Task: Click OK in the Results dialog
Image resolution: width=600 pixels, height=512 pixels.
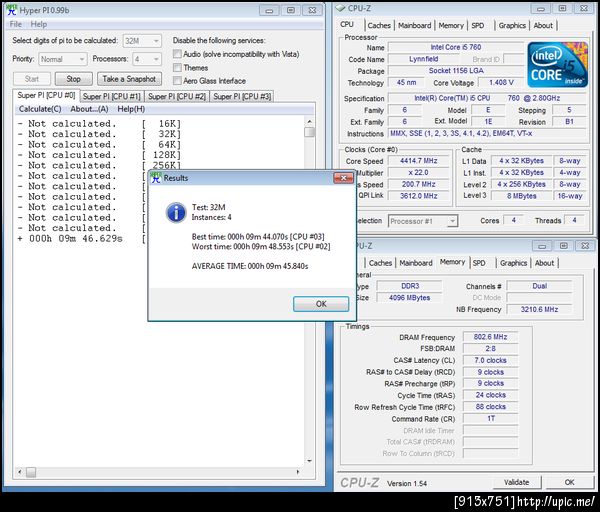Action: (321, 304)
